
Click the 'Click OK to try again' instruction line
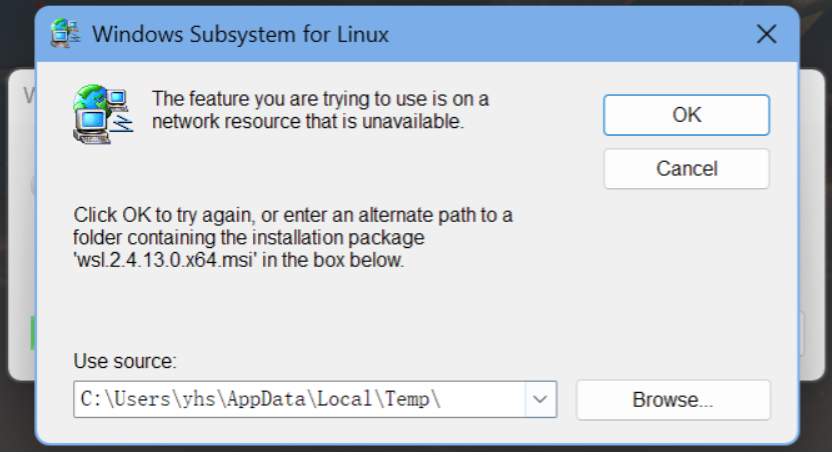click(293, 215)
